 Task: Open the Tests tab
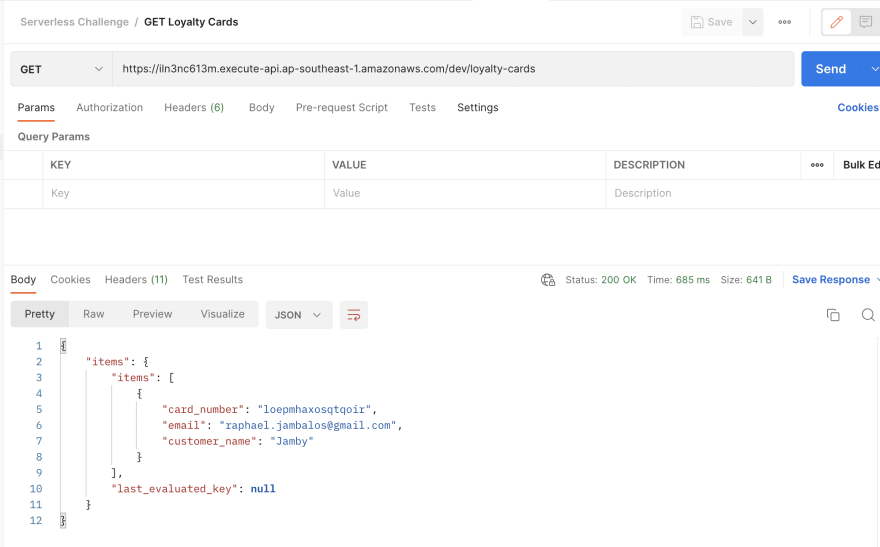coord(422,107)
